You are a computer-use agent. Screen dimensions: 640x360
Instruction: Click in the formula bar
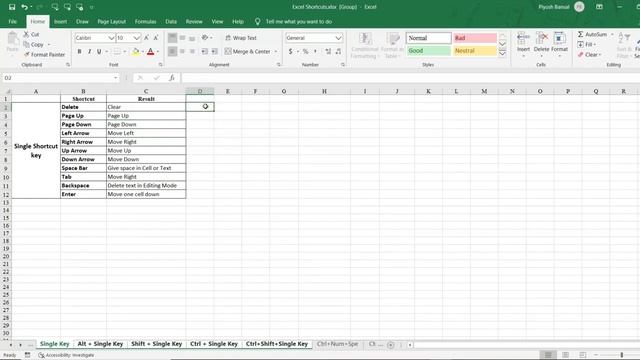point(410,78)
